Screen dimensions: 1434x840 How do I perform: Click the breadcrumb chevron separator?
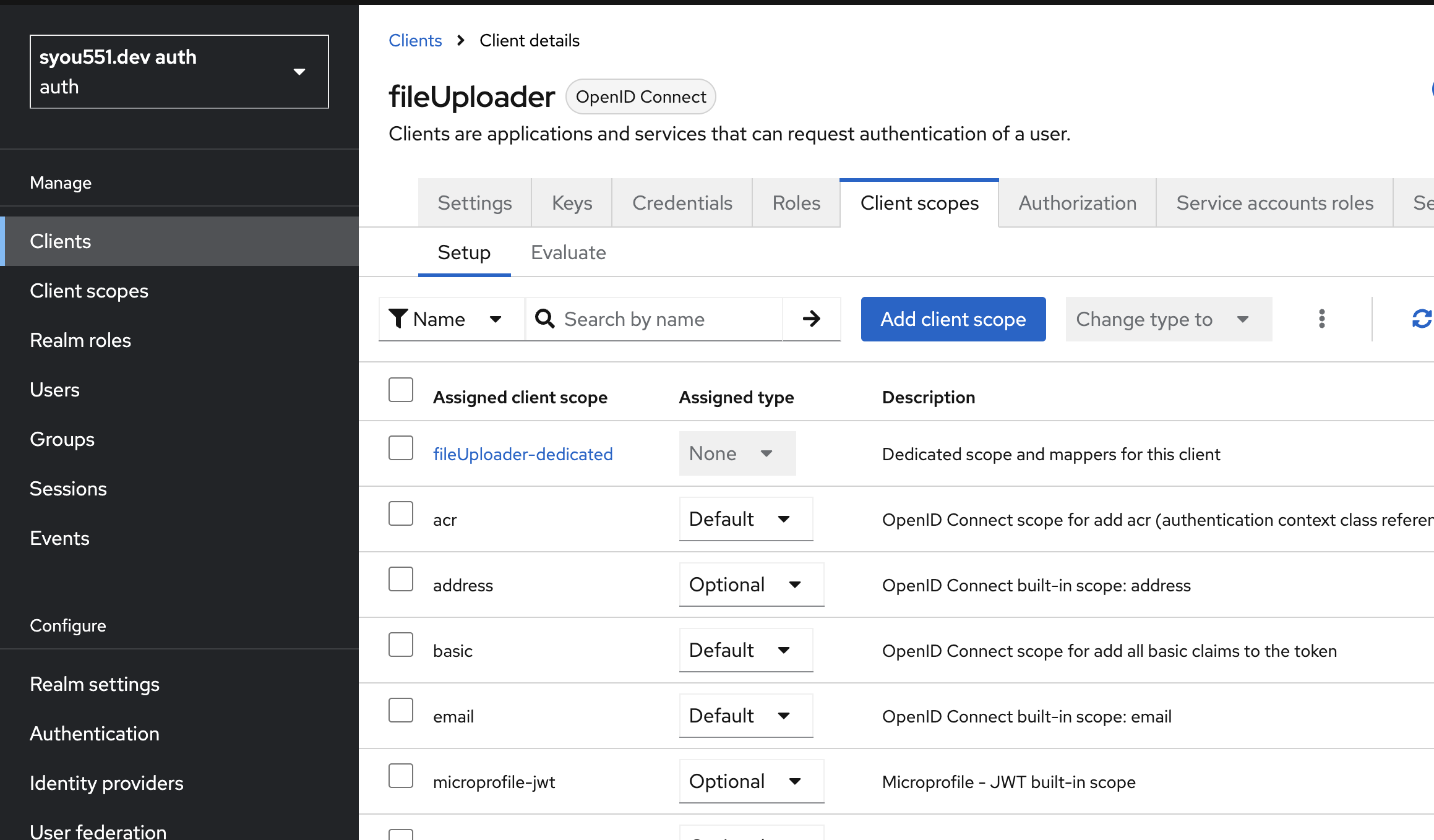click(x=460, y=41)
